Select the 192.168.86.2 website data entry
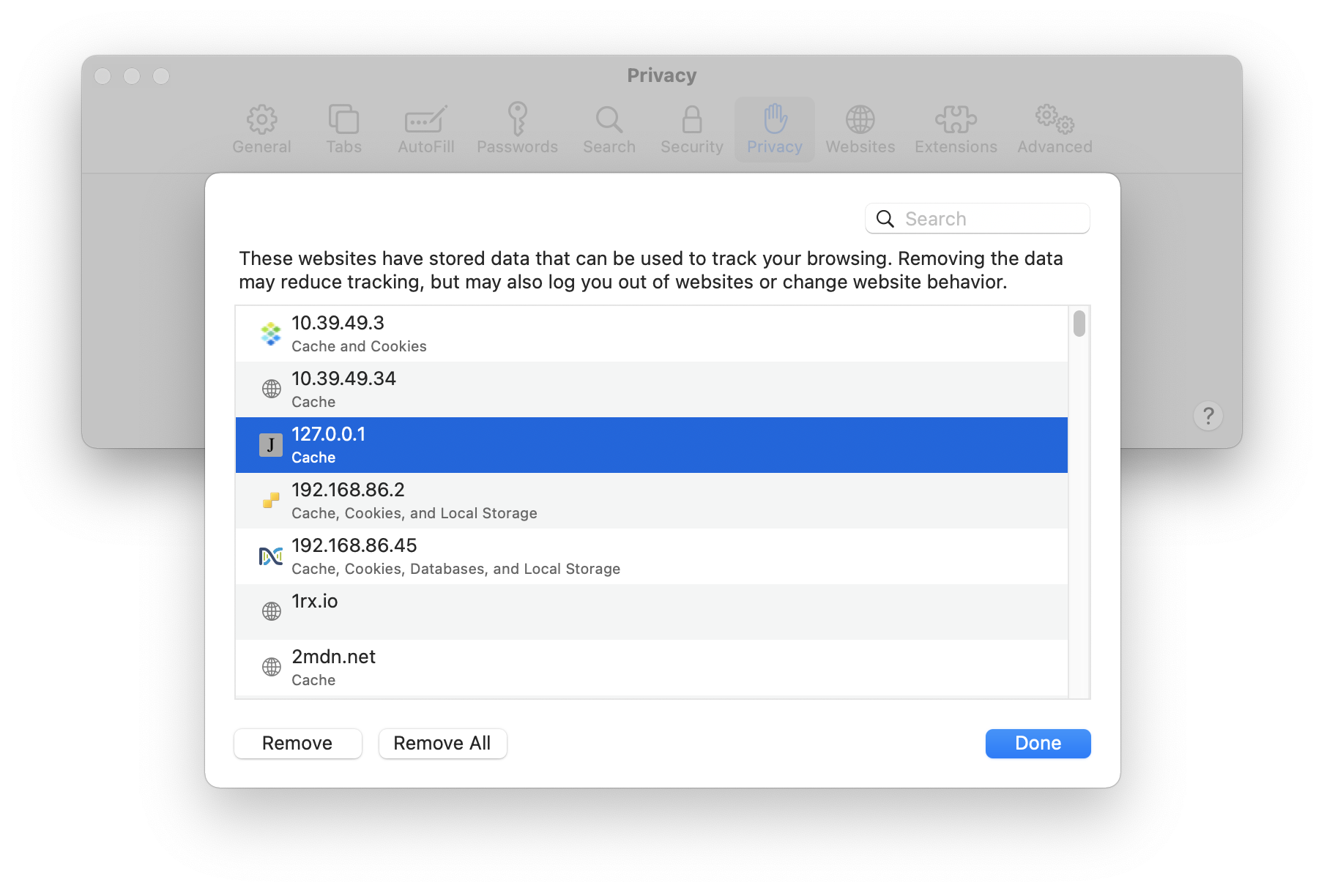 (x=650, y=500)
